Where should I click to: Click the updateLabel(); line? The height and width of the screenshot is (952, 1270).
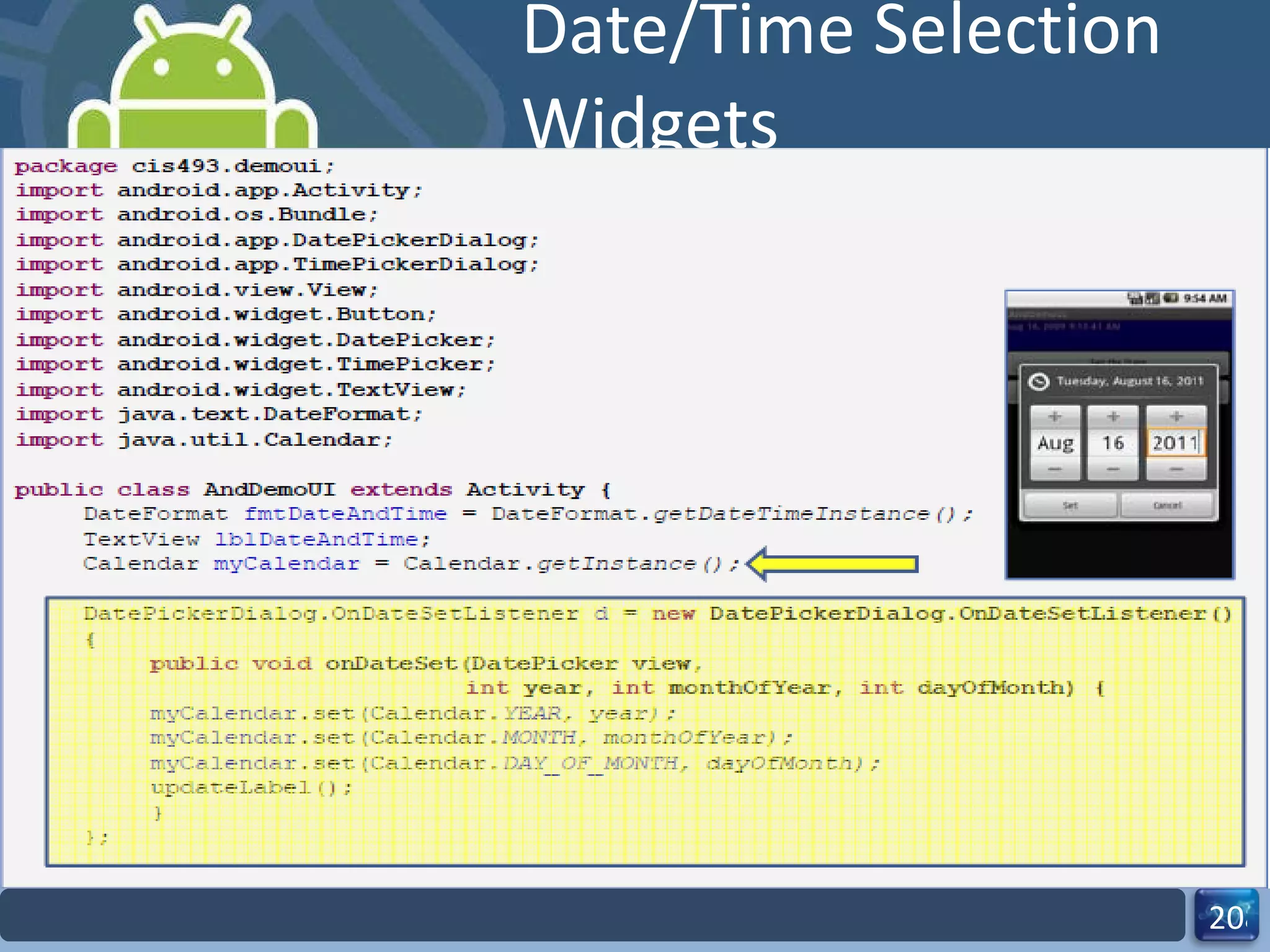[251, 788]
